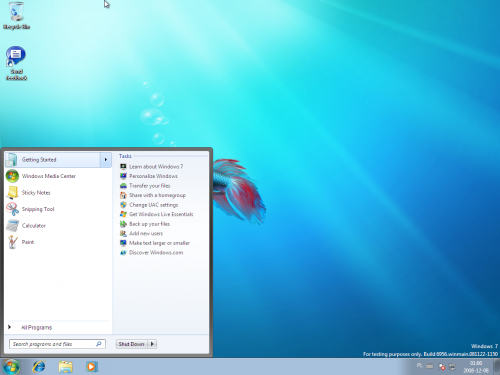The width and height of the screenshot is (500, 375).
Task: Click the Sticky Notes yellow note icon
Action: 12,193
